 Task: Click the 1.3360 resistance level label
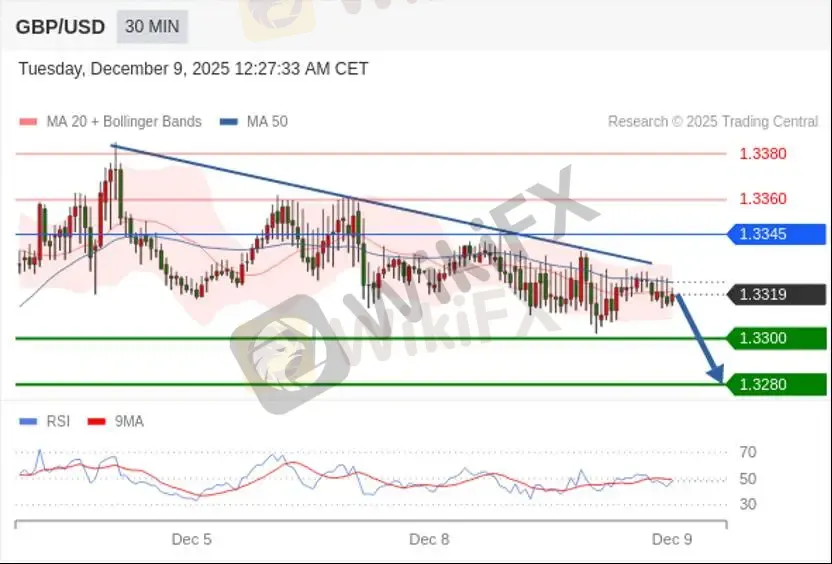pyautogui.click(x=763, y=199)
